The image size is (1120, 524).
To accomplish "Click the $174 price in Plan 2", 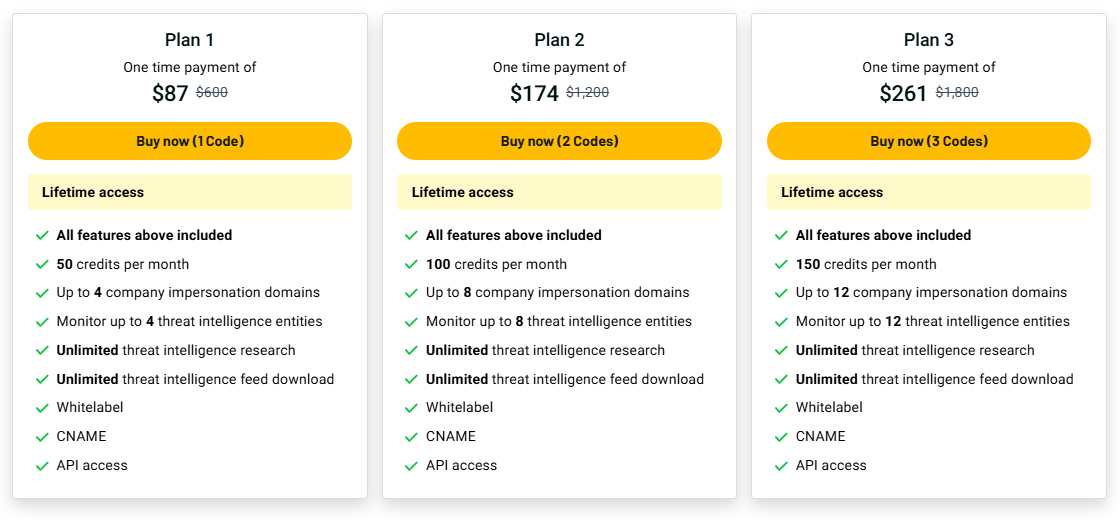I will coord(534,94).
